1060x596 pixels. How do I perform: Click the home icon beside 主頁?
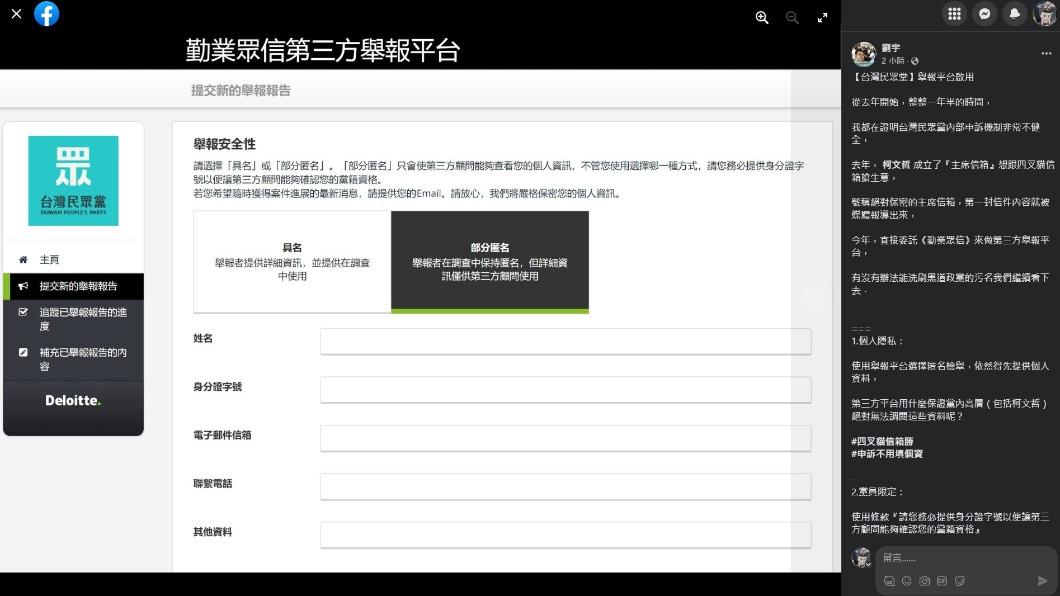23,259
